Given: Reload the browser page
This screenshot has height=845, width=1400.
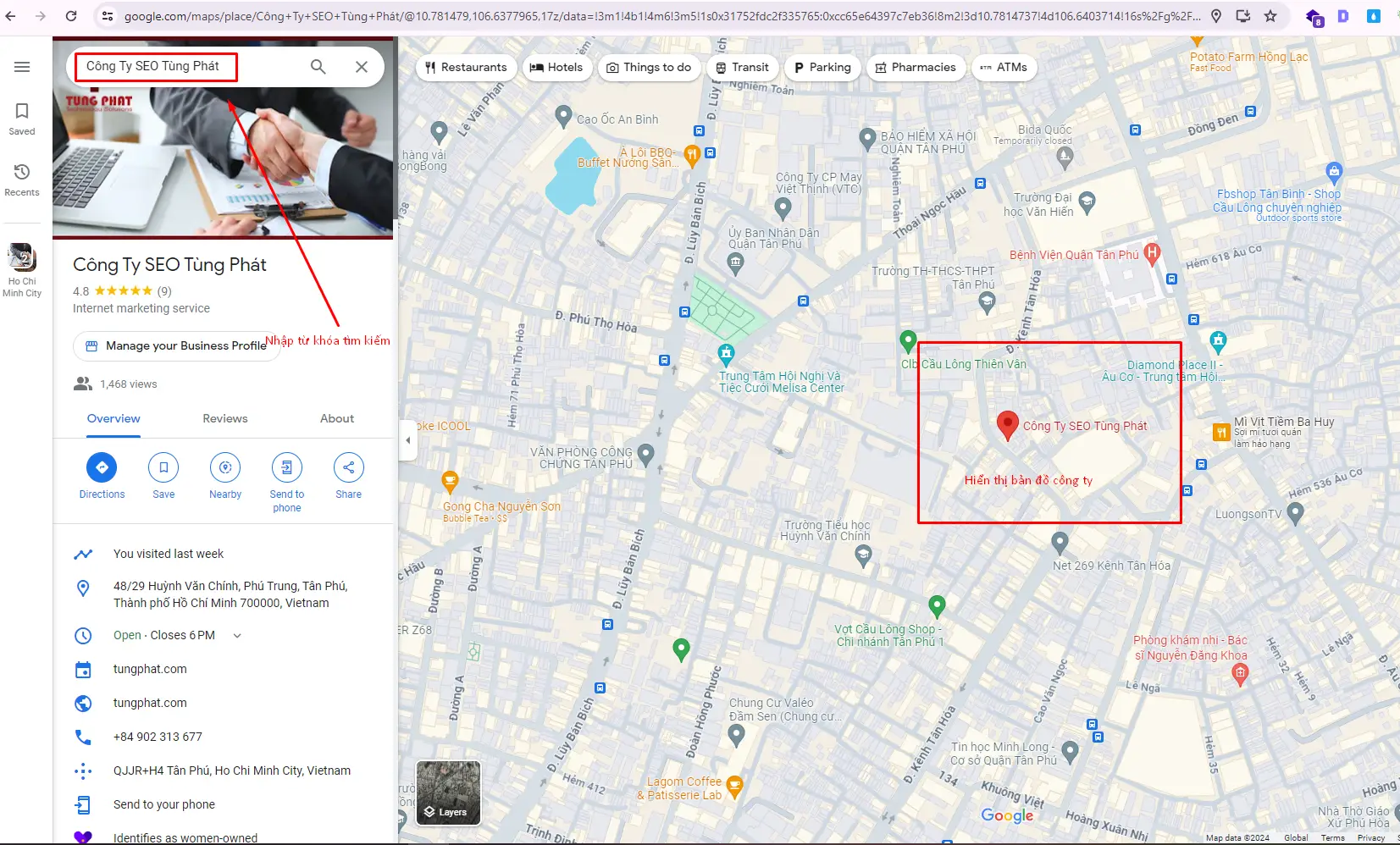Looking at the screenshot, I should 71,15.
